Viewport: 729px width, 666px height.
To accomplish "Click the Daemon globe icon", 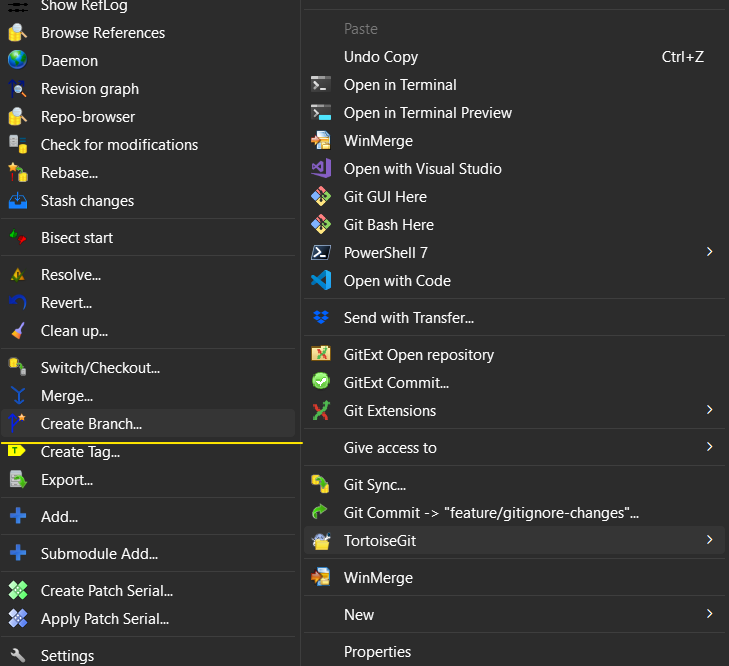I will point(18,60).
